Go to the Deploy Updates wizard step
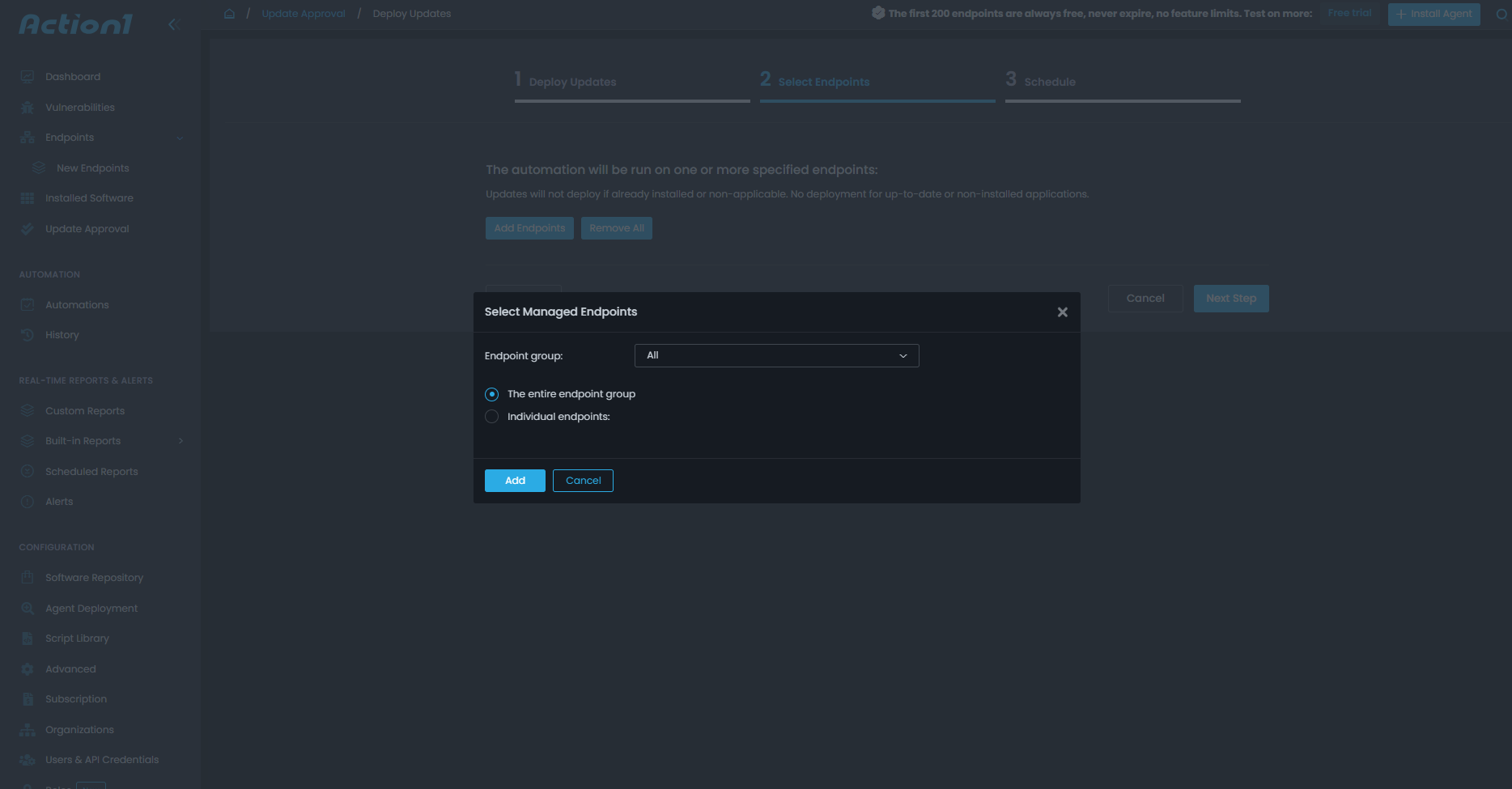 point(571,82)
